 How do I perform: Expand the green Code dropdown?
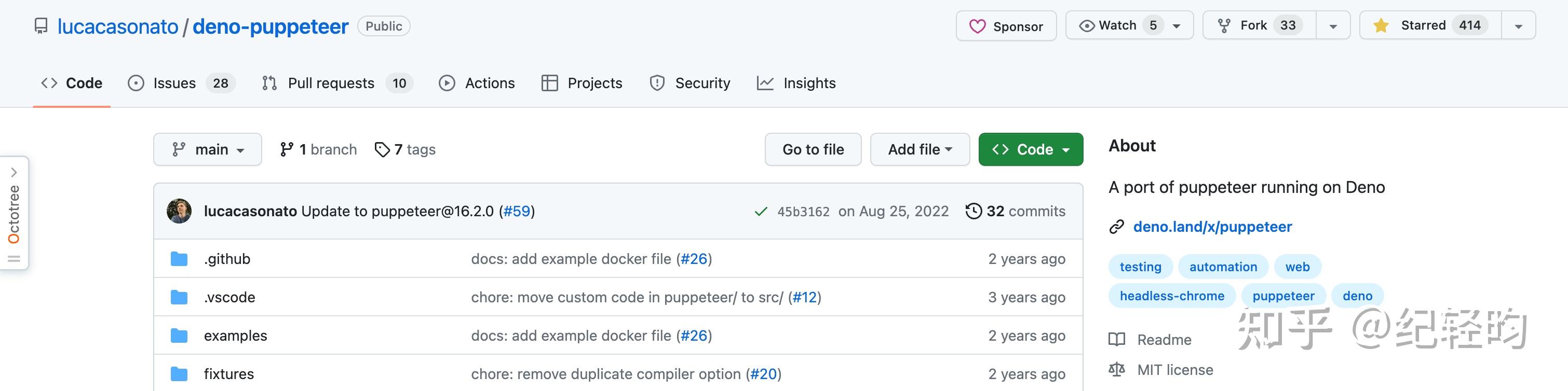[x=1031, y=149]
